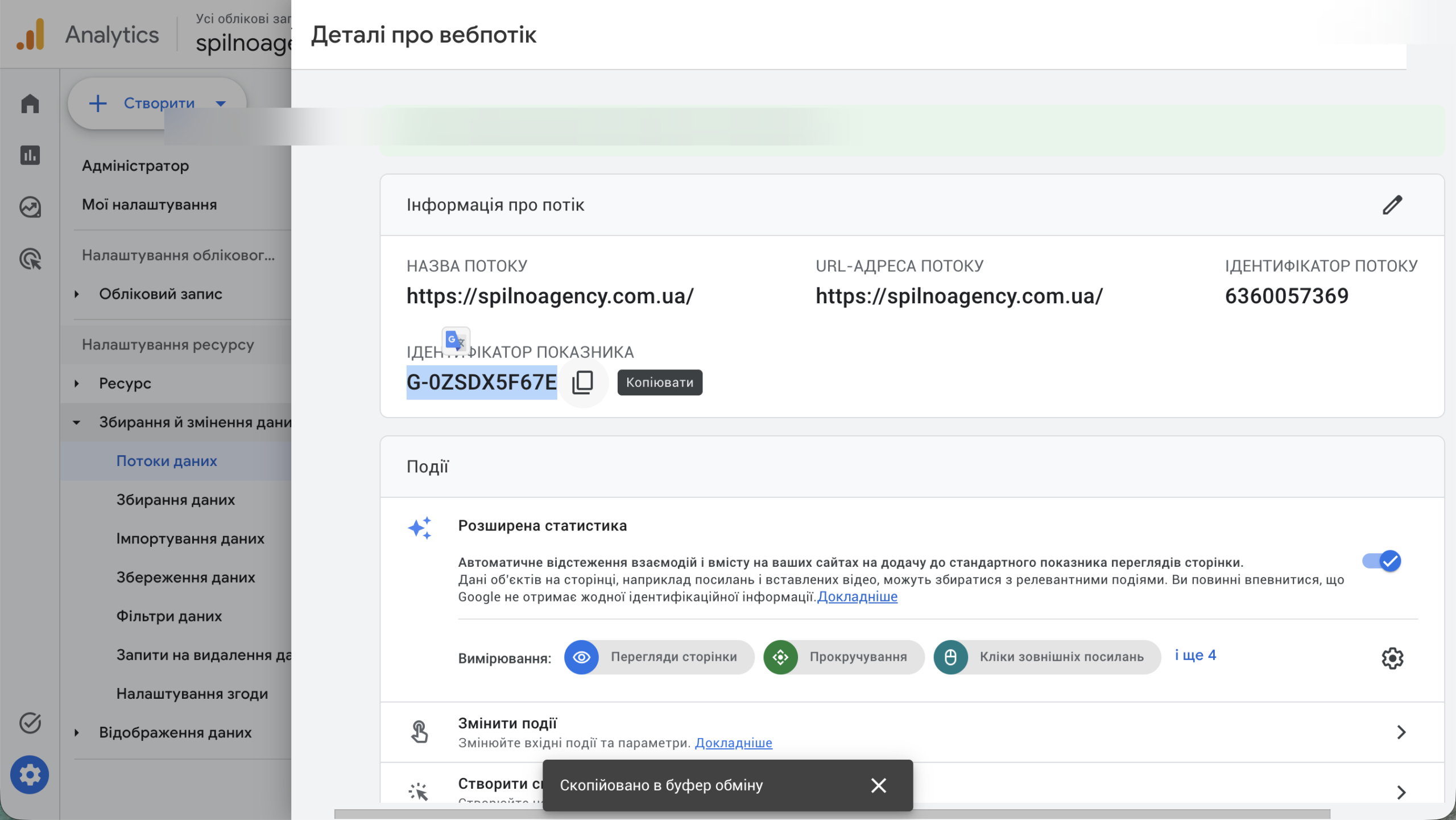Click the property name spilnoagency in header
The width and height of the screenshot is (1456, 820).
click(x=243, y=43)
